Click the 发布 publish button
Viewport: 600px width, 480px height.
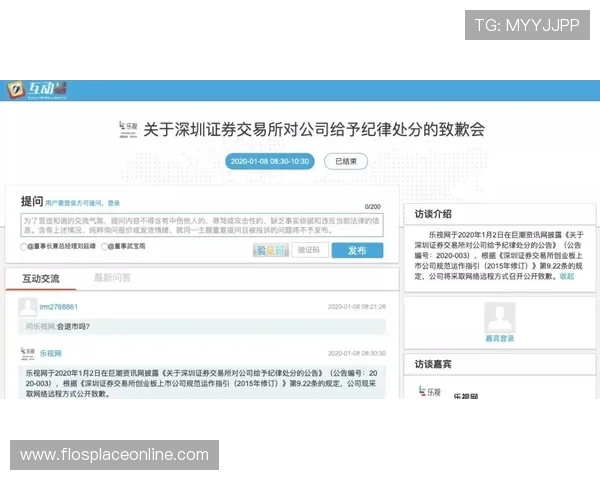click(x=357, y=250)
